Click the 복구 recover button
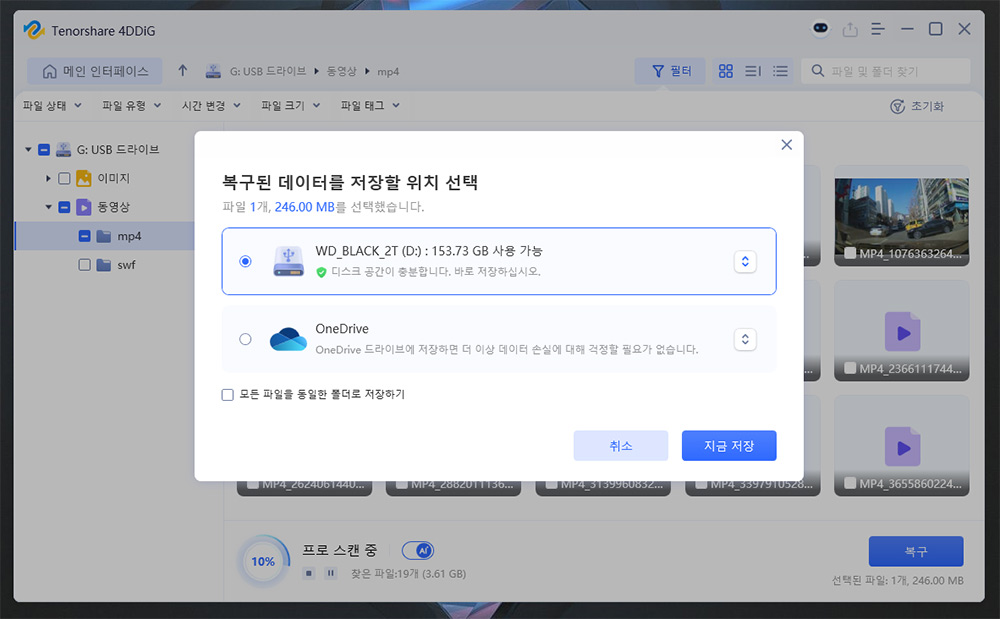This screenshot has height=619, width=1000. click(x=916, y=551)
